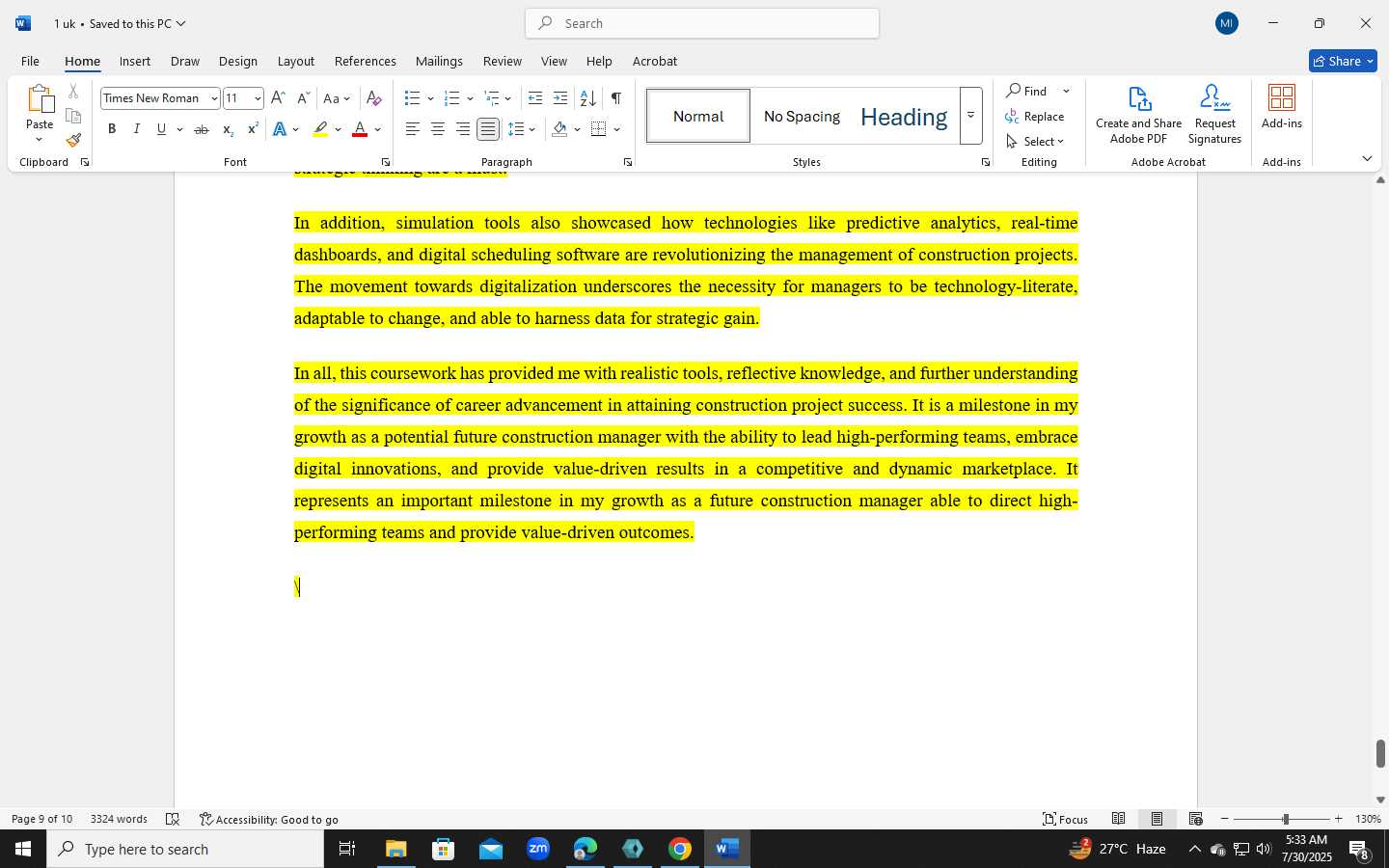Switch to the Acrobat tab
Screen dimensions: 1389x868
click(x=655, y=61)
